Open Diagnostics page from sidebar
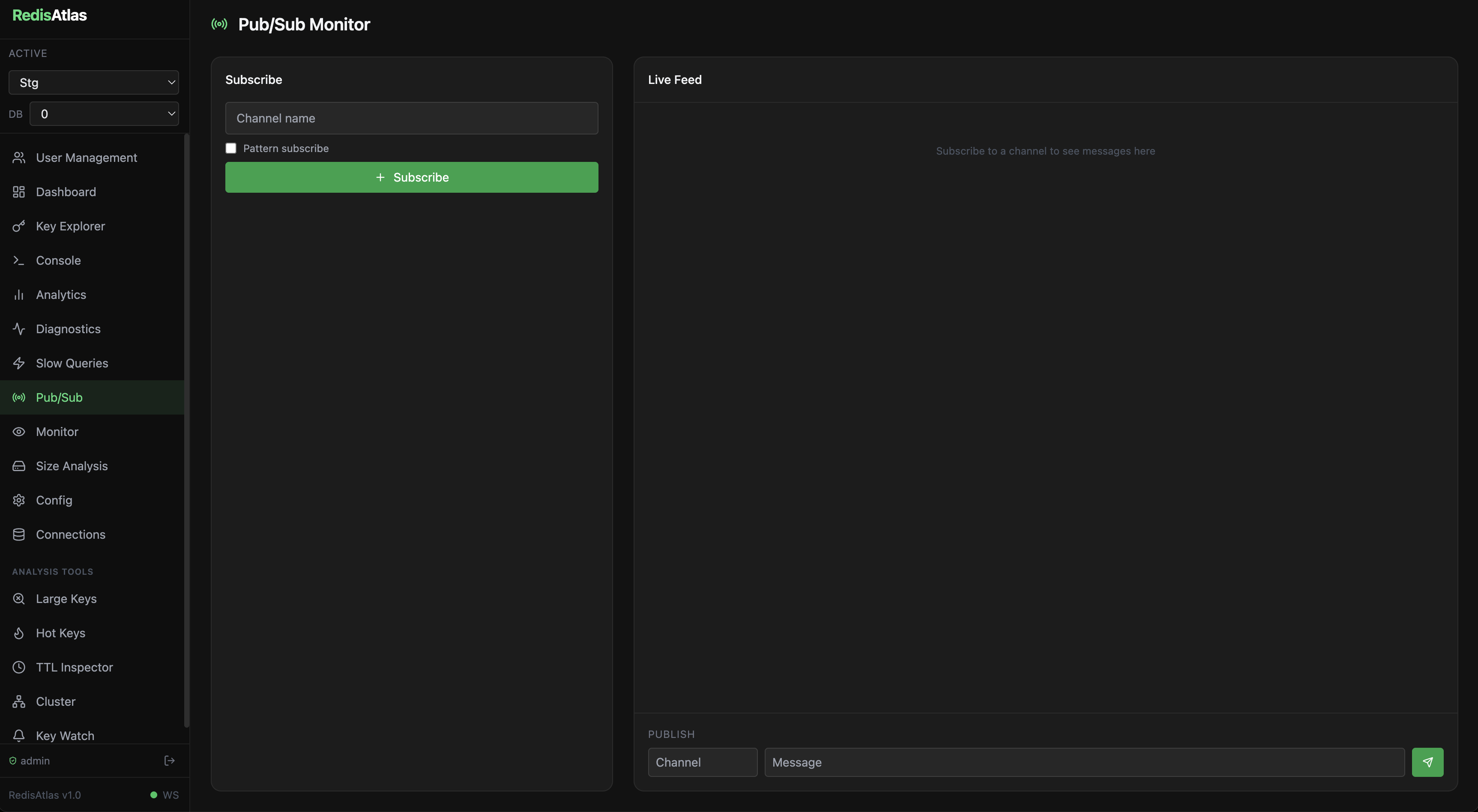 point(68,329)
